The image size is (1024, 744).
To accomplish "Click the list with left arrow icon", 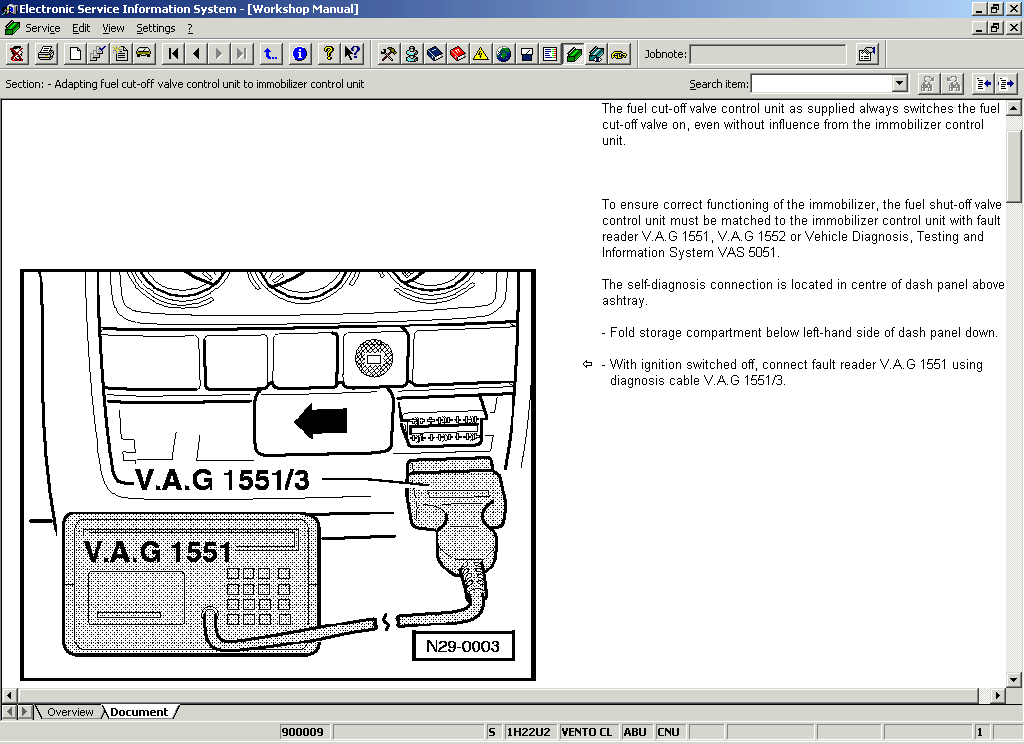I will pos(983,84).
